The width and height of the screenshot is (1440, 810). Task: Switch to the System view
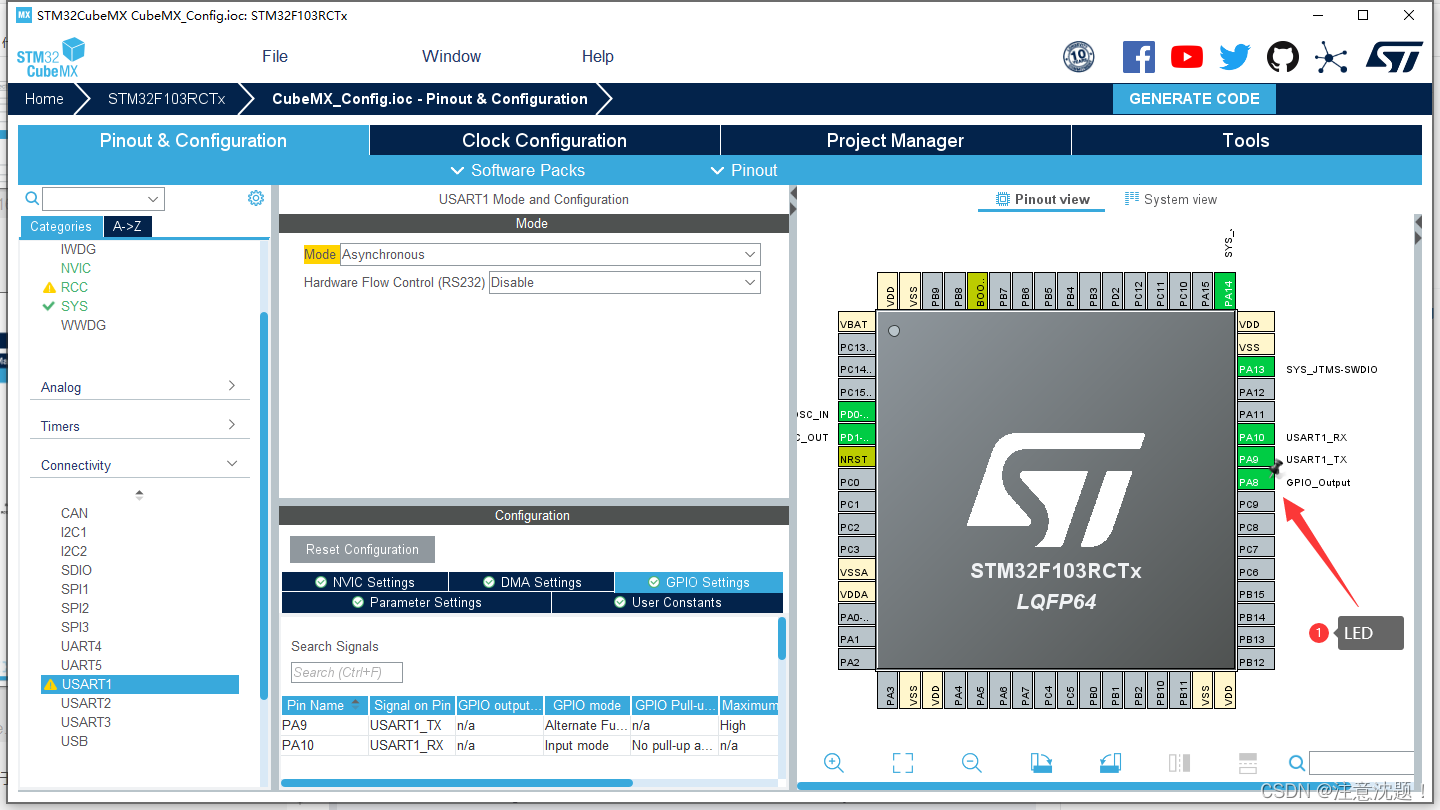pos(1170,199)
